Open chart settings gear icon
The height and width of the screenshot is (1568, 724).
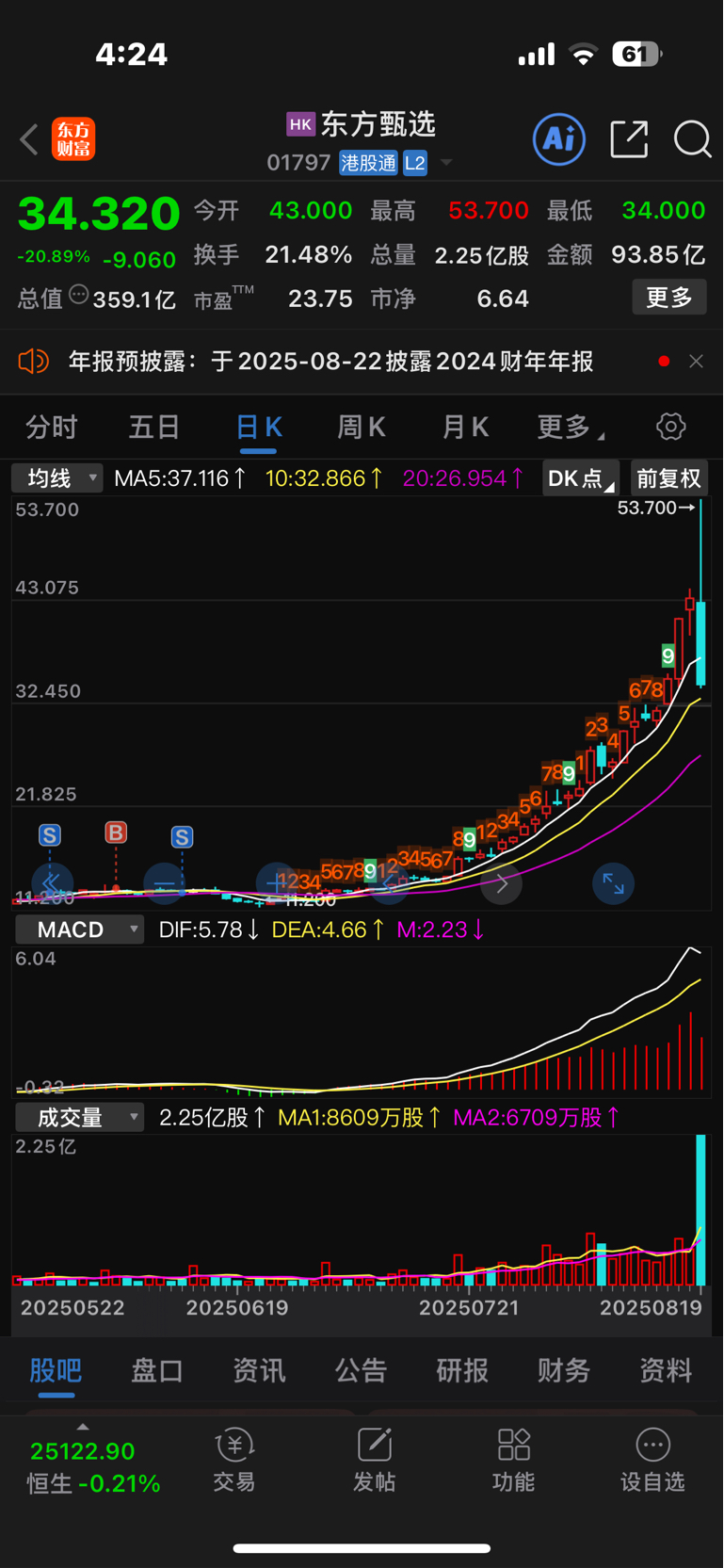670,427
